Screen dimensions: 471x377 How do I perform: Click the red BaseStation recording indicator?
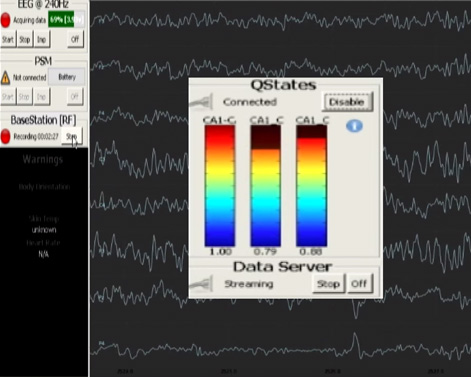[x=6, y=136]
